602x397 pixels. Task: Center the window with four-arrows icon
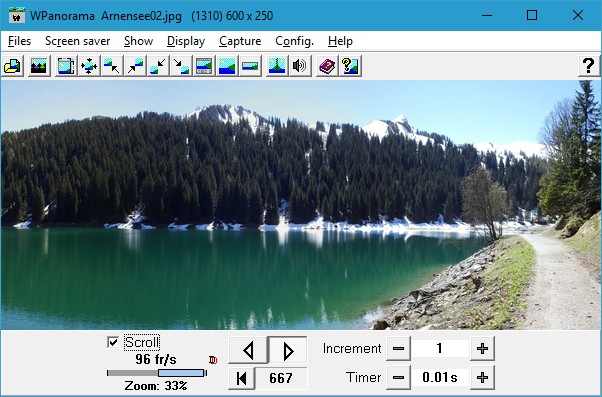click(x=89, y=66)
